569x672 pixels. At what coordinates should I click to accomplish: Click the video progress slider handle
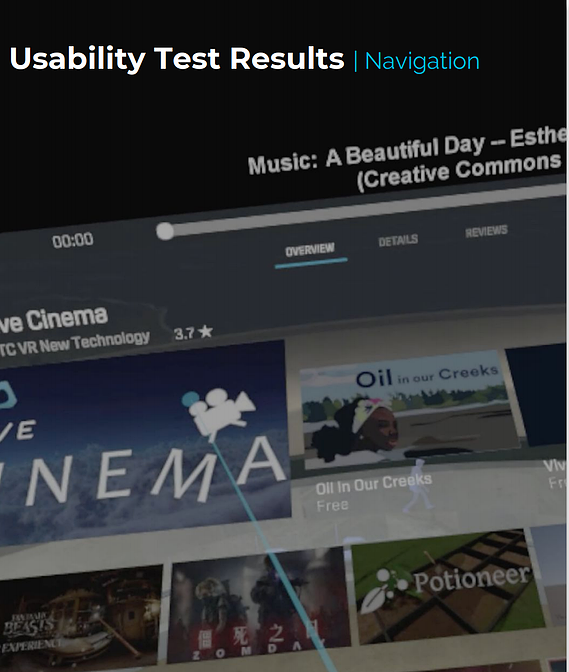[x=165, y=231]
